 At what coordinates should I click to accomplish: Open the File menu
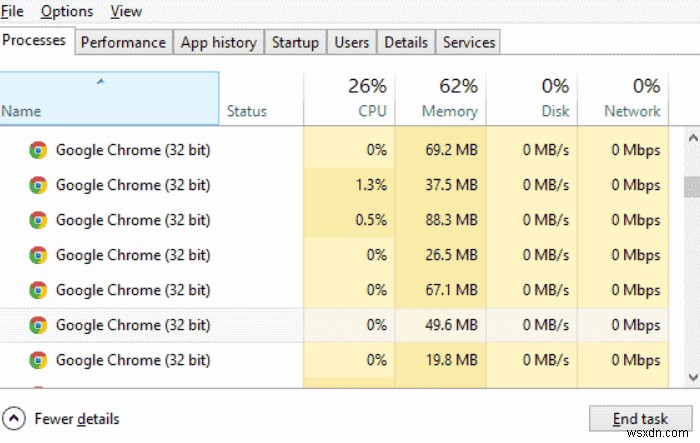click(12, 11)
